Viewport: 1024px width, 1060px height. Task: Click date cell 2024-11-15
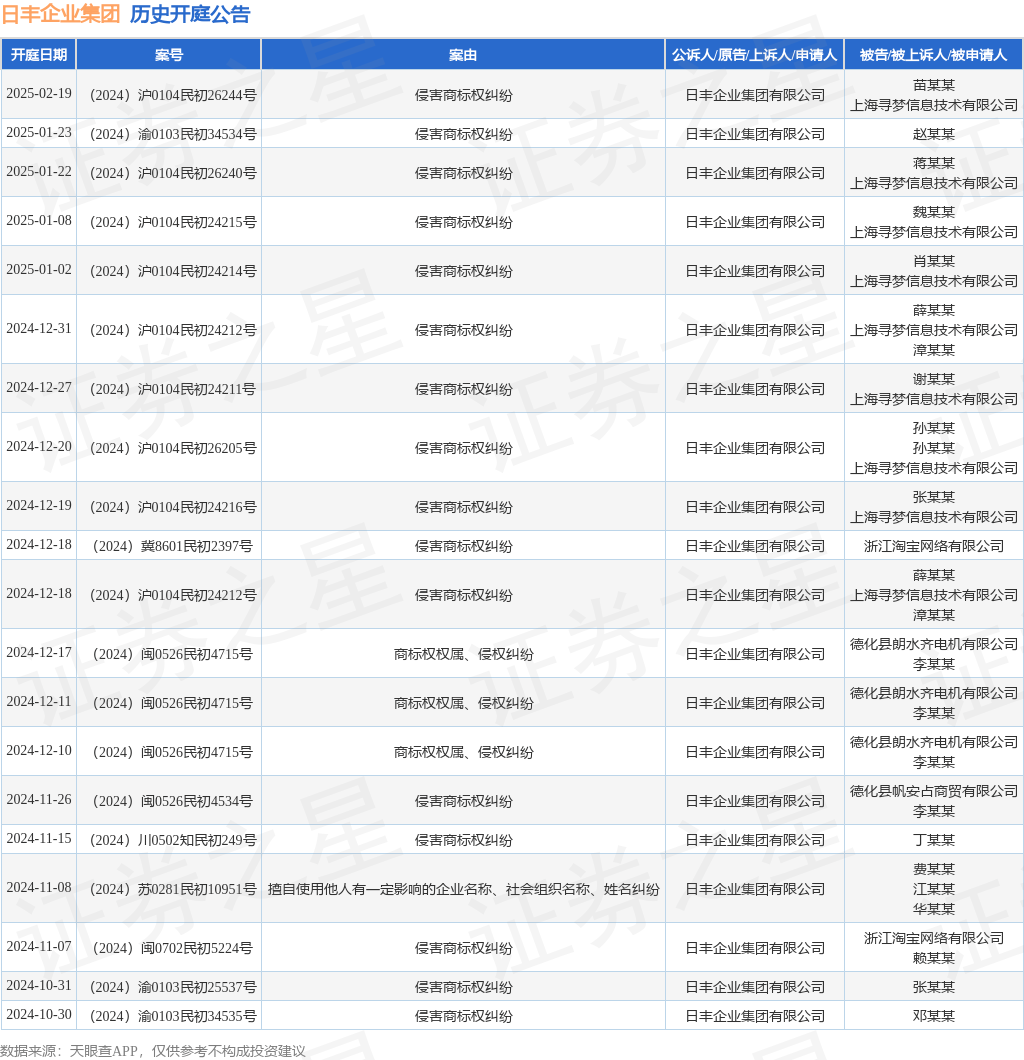pos(39,838)
